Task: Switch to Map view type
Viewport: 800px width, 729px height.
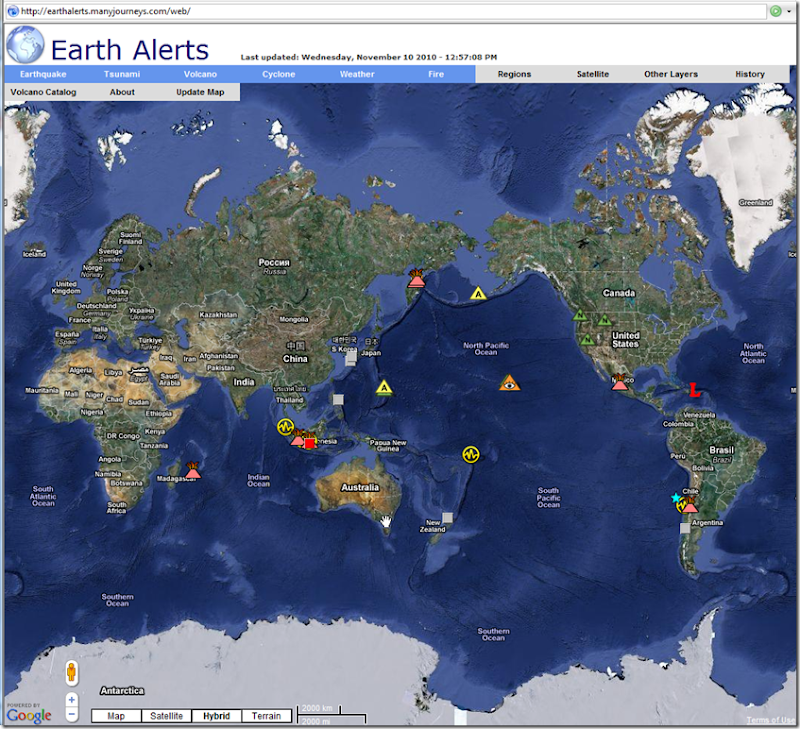Action: pos(116,716)
